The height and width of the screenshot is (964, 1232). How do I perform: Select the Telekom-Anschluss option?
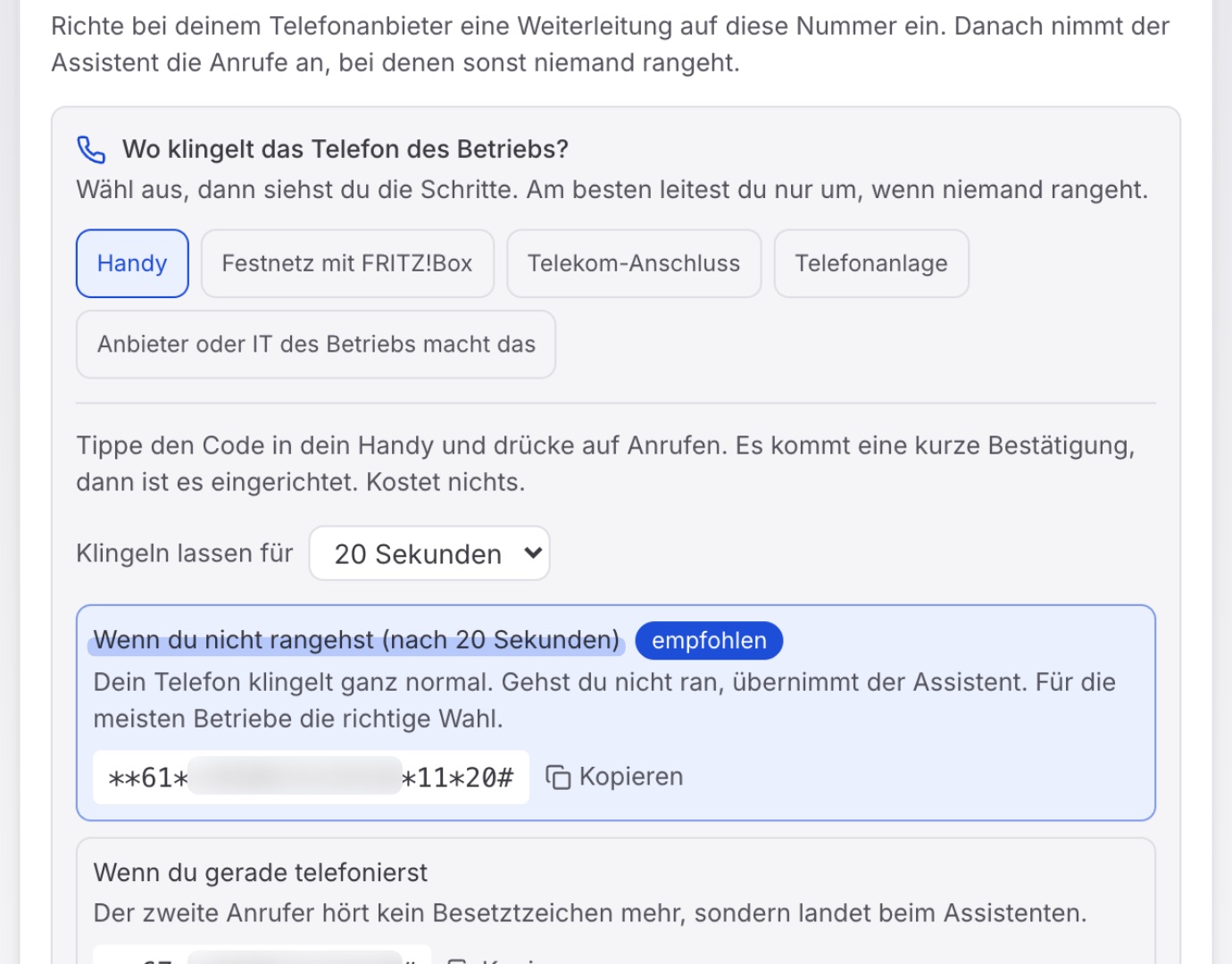click(634, 263)
